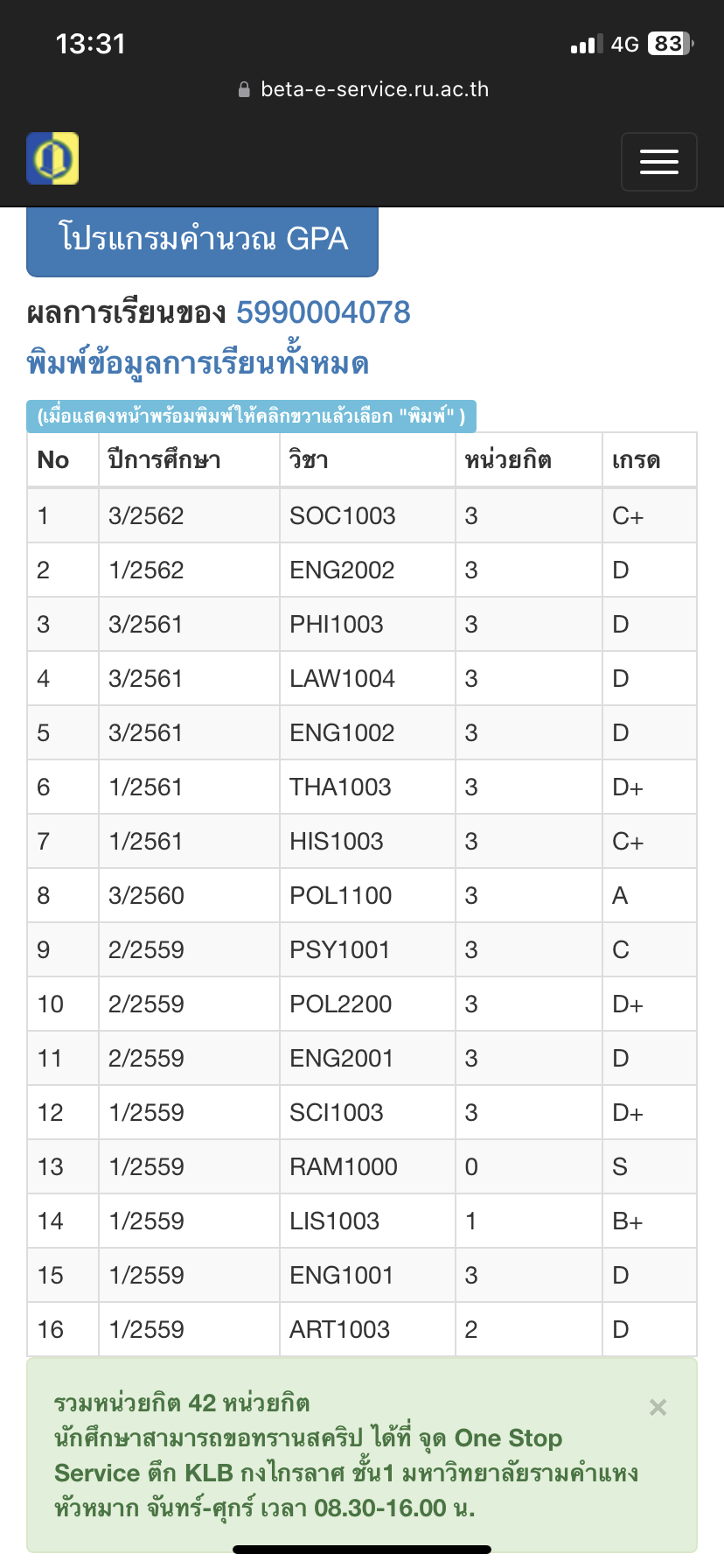The width and height of the screenshot is (724, 1568).
Task: Tap the blue print instruction hint label
Action: coord(251,416)
